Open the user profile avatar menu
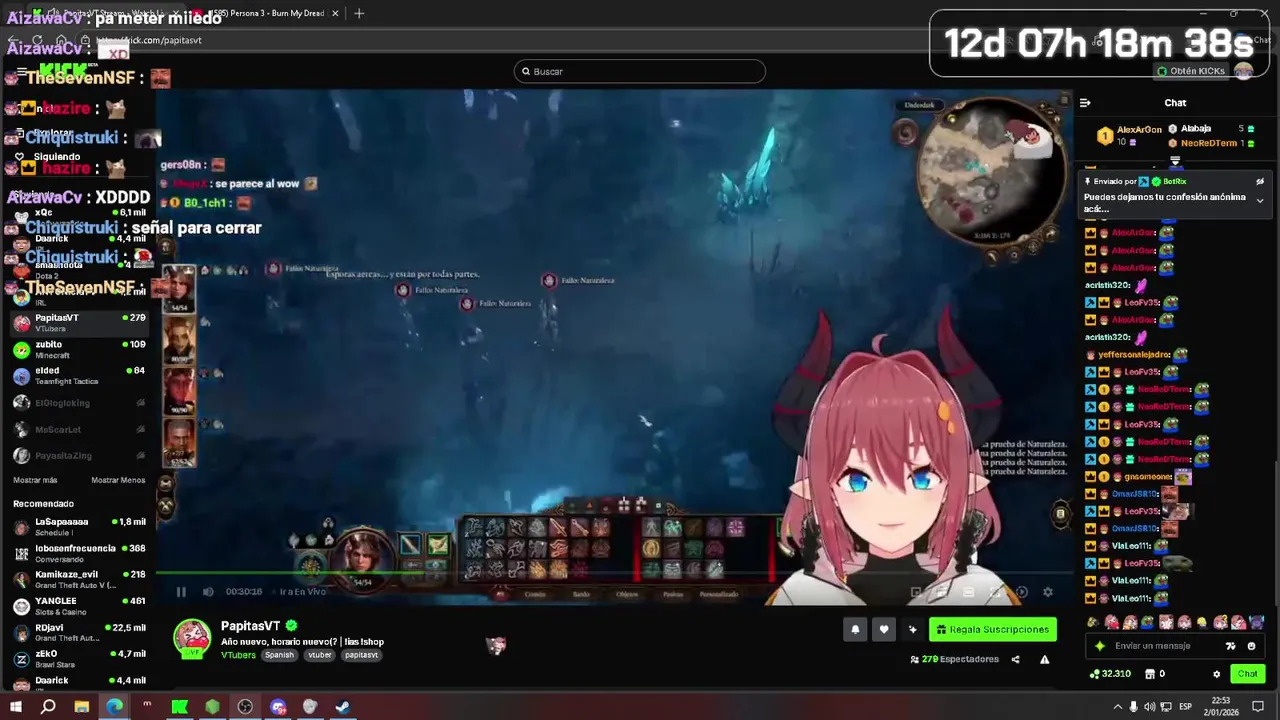The height and width of the screenshot is (720, 1280). 1244,71
